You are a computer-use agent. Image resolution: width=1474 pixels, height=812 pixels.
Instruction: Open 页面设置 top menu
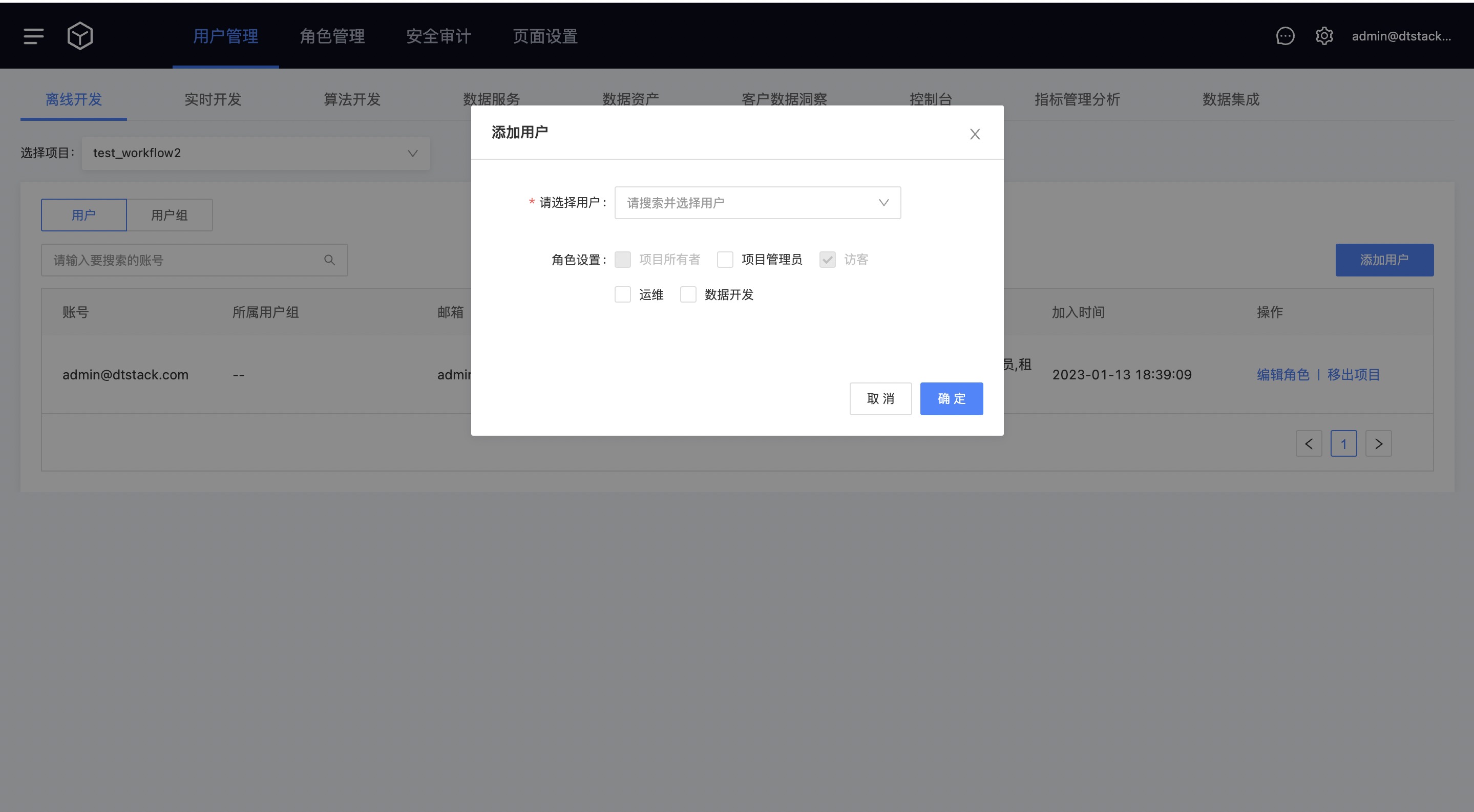[545, 36]
